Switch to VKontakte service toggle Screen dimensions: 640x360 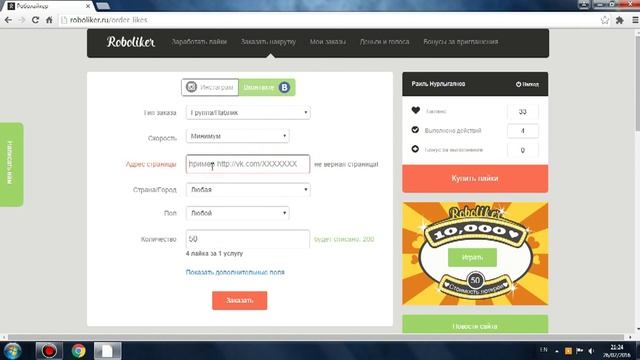(x=267, y=87)
